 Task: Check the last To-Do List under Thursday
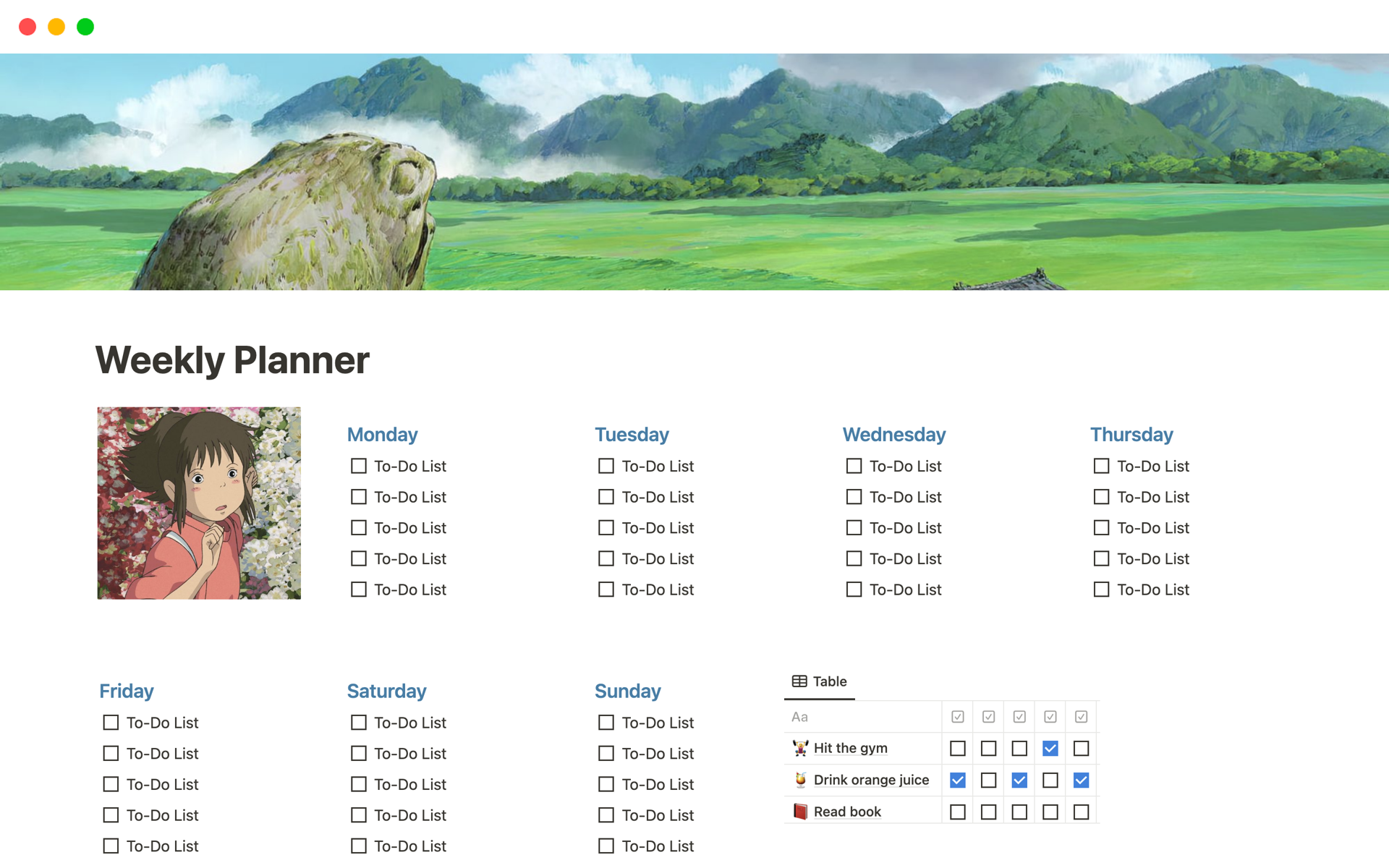pyautogui.click(x=1101, y=590)
